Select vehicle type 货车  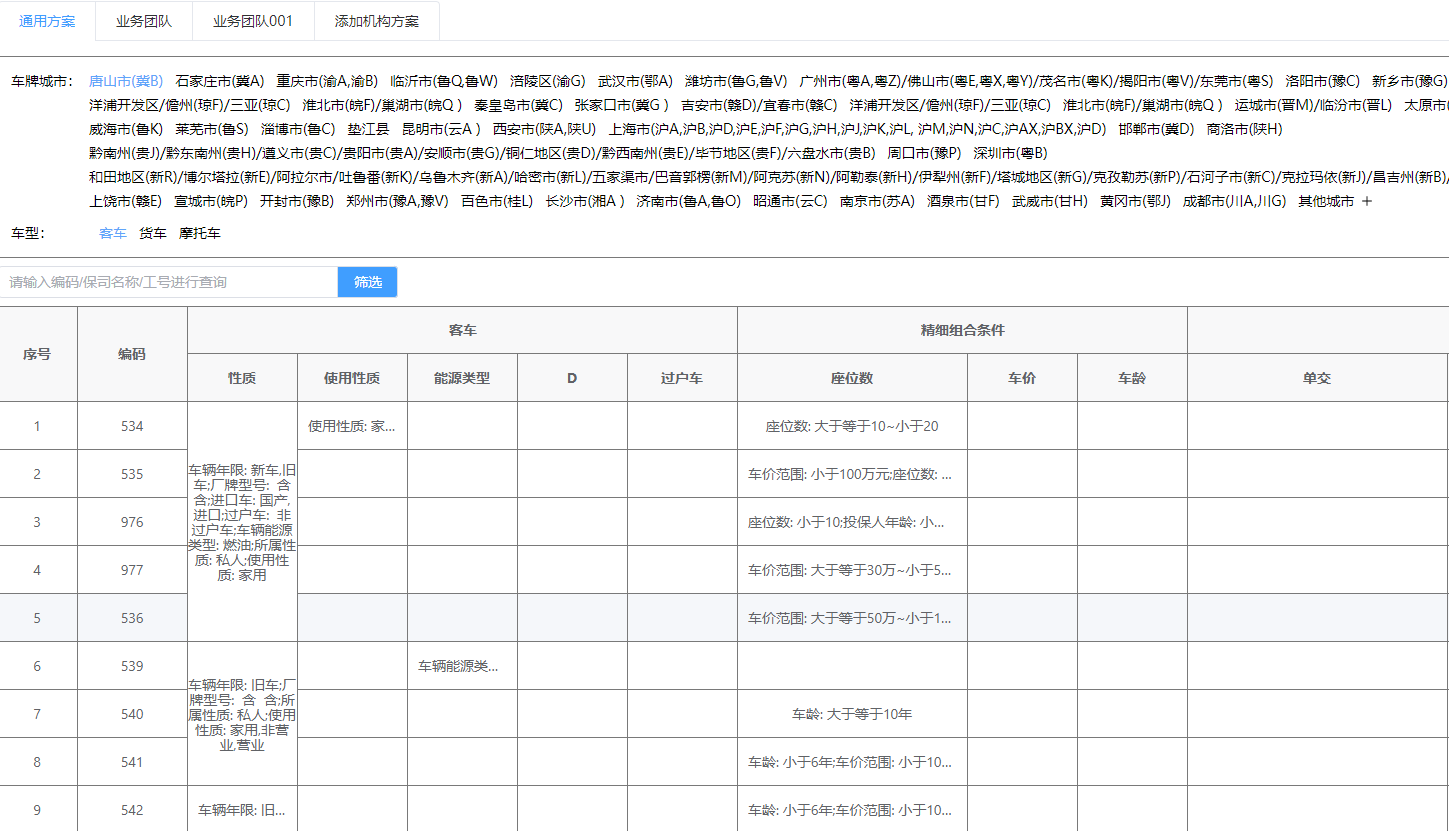point(153,233)
